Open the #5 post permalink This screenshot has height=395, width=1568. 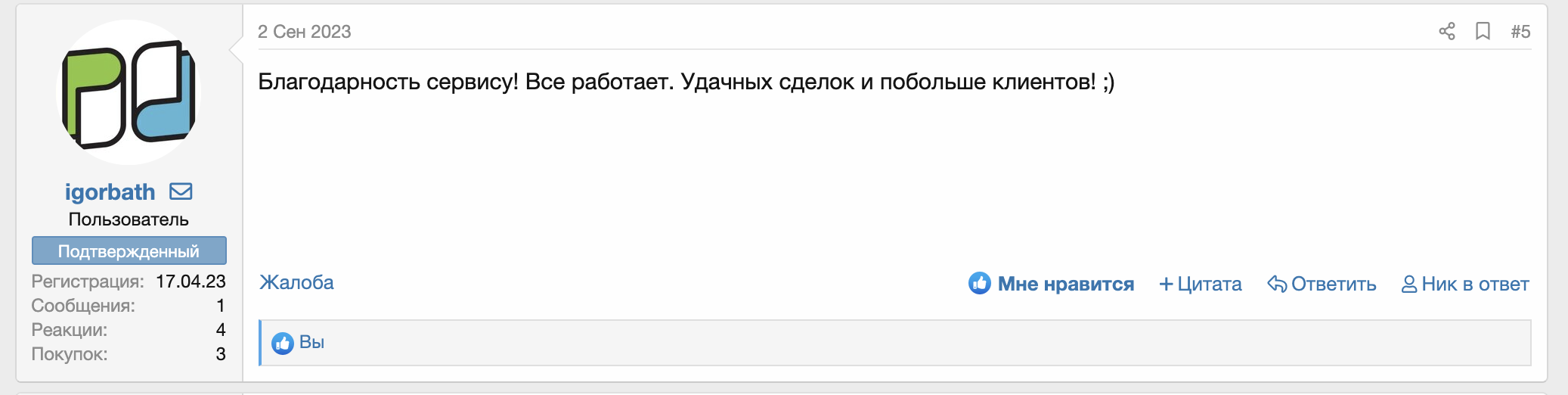pyautogui.click(x=1520, y=32)
